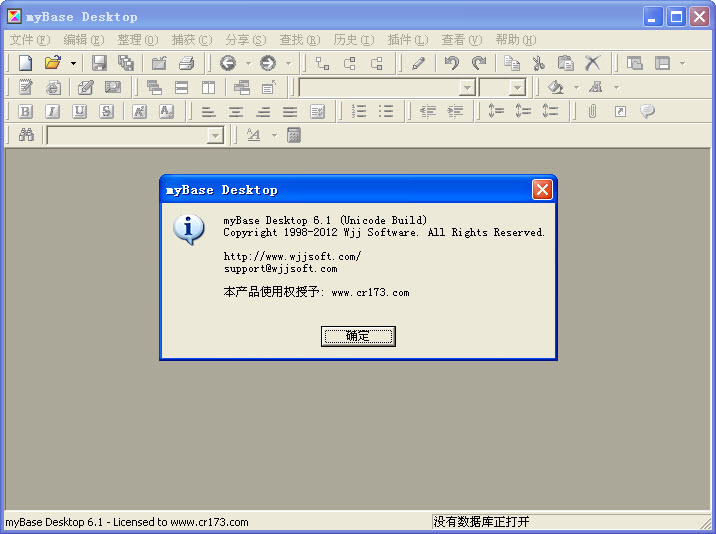
Task: Center align text
Action: [236, 111]
